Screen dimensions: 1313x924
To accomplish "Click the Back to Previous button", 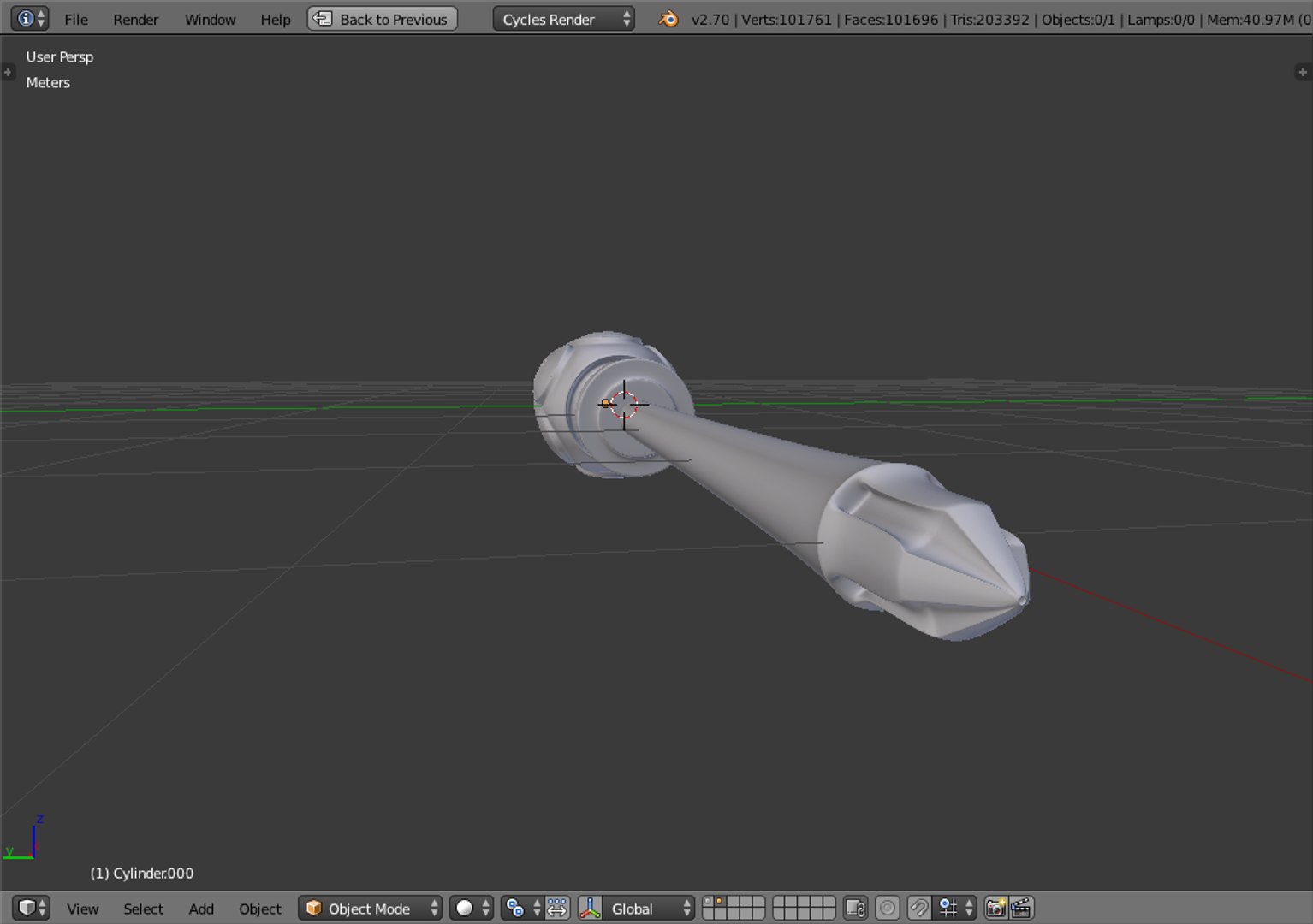I will pos(383,19).
